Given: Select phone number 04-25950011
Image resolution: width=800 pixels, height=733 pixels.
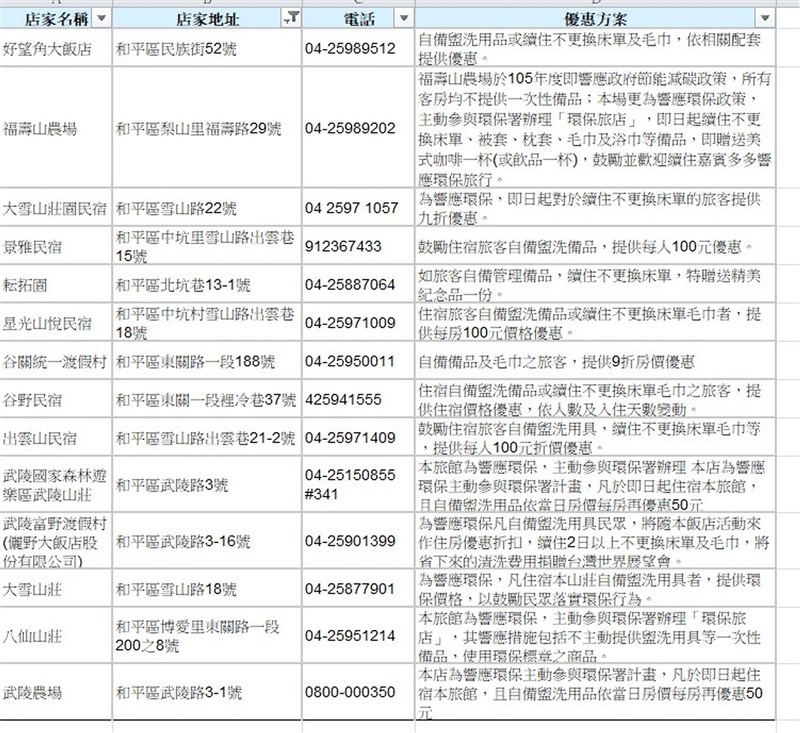Looking at the screenshot, I should [x=359, y=361].
